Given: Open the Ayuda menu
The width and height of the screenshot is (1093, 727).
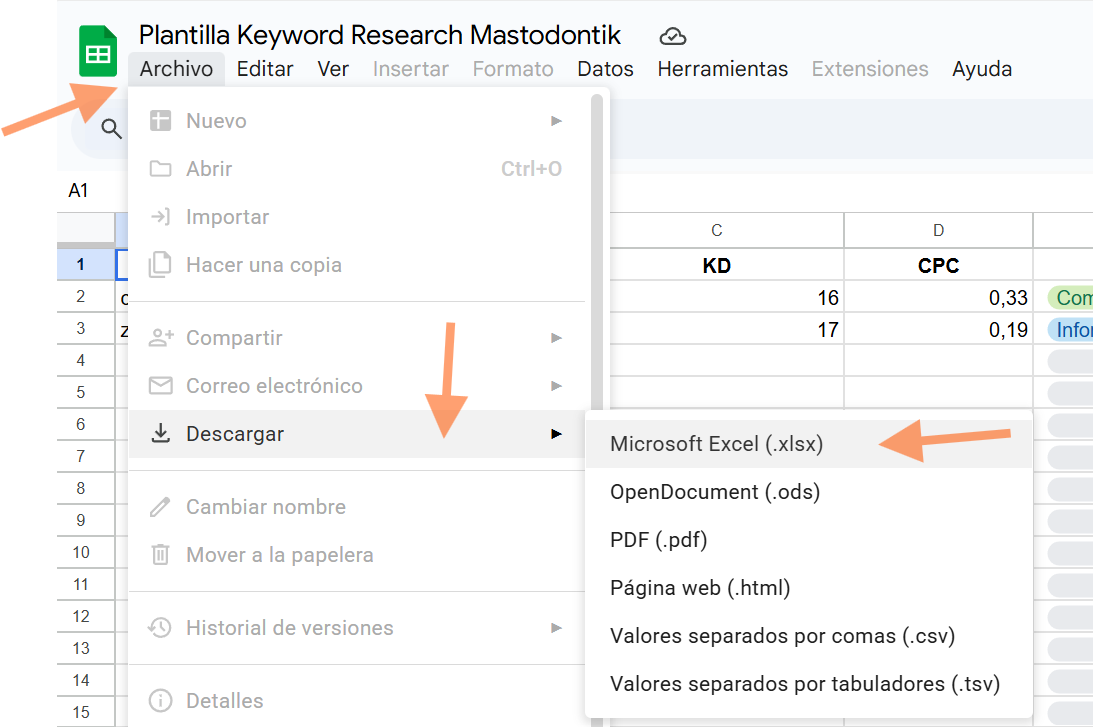Looking at the screenshot, I should click(x=982, y=69).
